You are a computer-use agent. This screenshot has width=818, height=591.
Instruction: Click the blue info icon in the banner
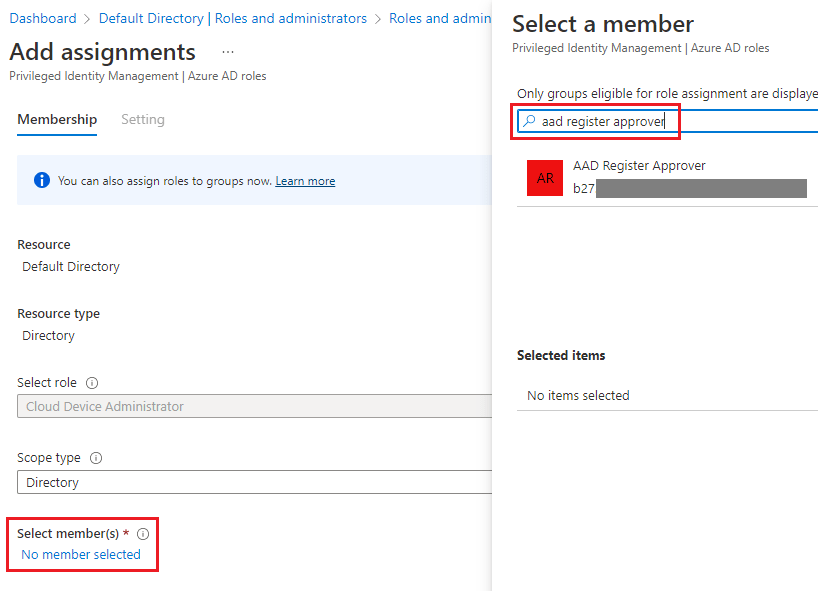click(42, 181)
